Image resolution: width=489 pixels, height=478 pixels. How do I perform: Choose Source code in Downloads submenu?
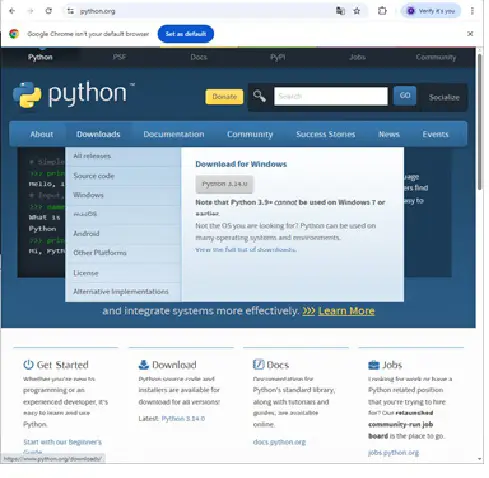point(123,176)
